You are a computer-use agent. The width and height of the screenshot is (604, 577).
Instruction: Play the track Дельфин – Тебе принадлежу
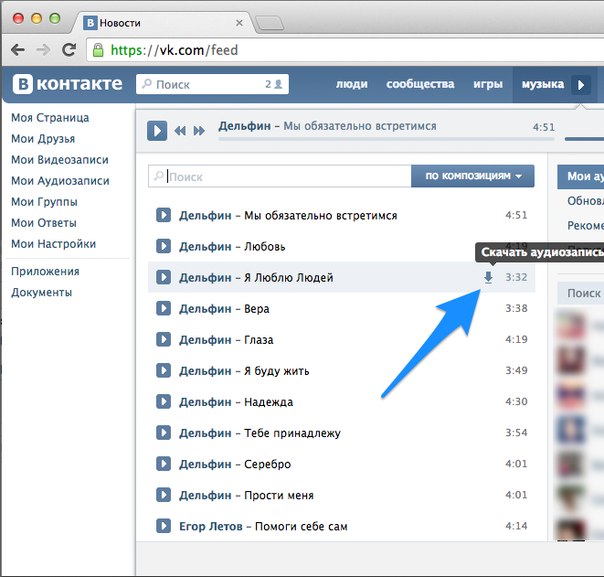click(x=163, y=433)
